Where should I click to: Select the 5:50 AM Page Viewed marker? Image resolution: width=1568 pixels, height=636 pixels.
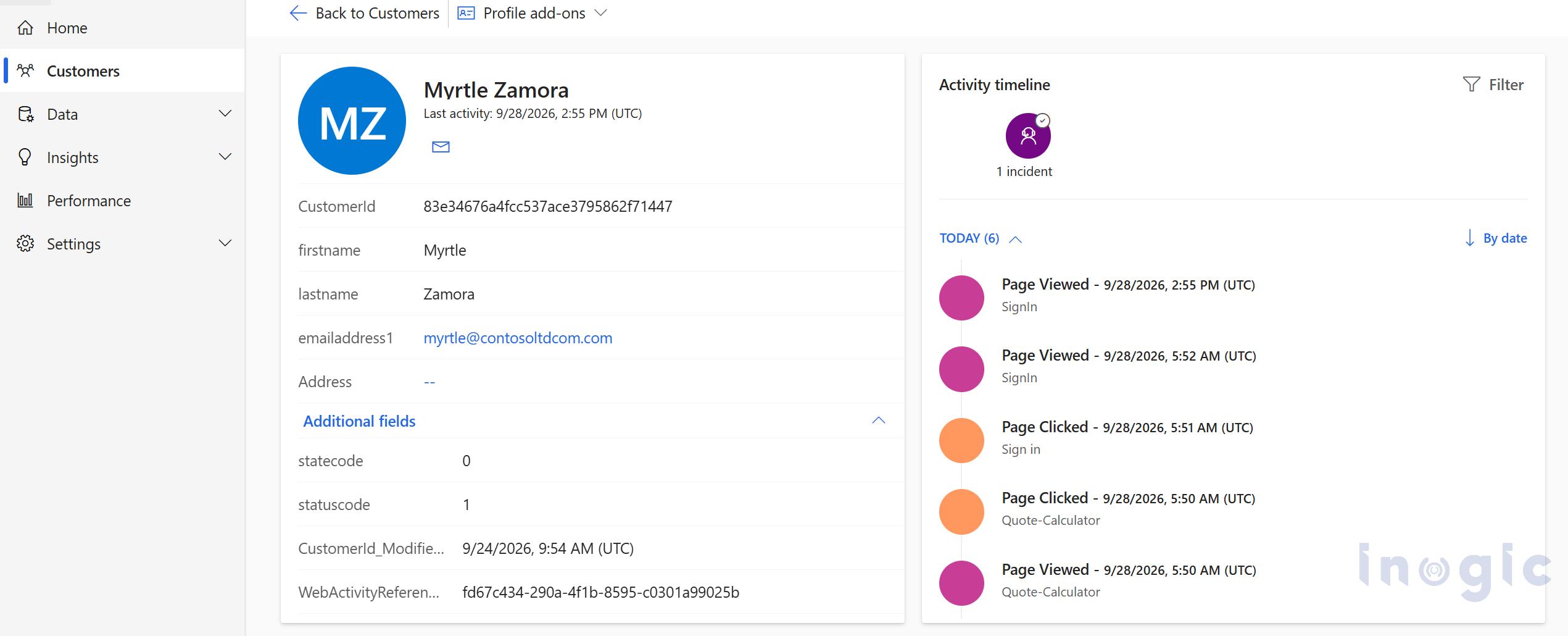coord(961,583)
